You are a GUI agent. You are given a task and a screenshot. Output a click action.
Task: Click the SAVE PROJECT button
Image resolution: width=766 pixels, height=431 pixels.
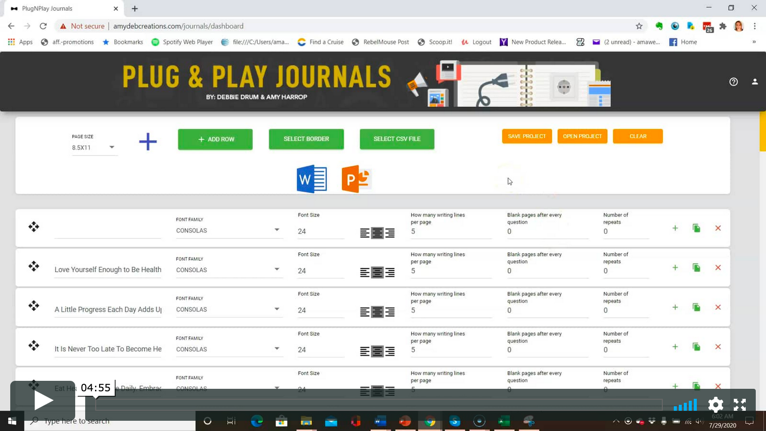[527, 136]
